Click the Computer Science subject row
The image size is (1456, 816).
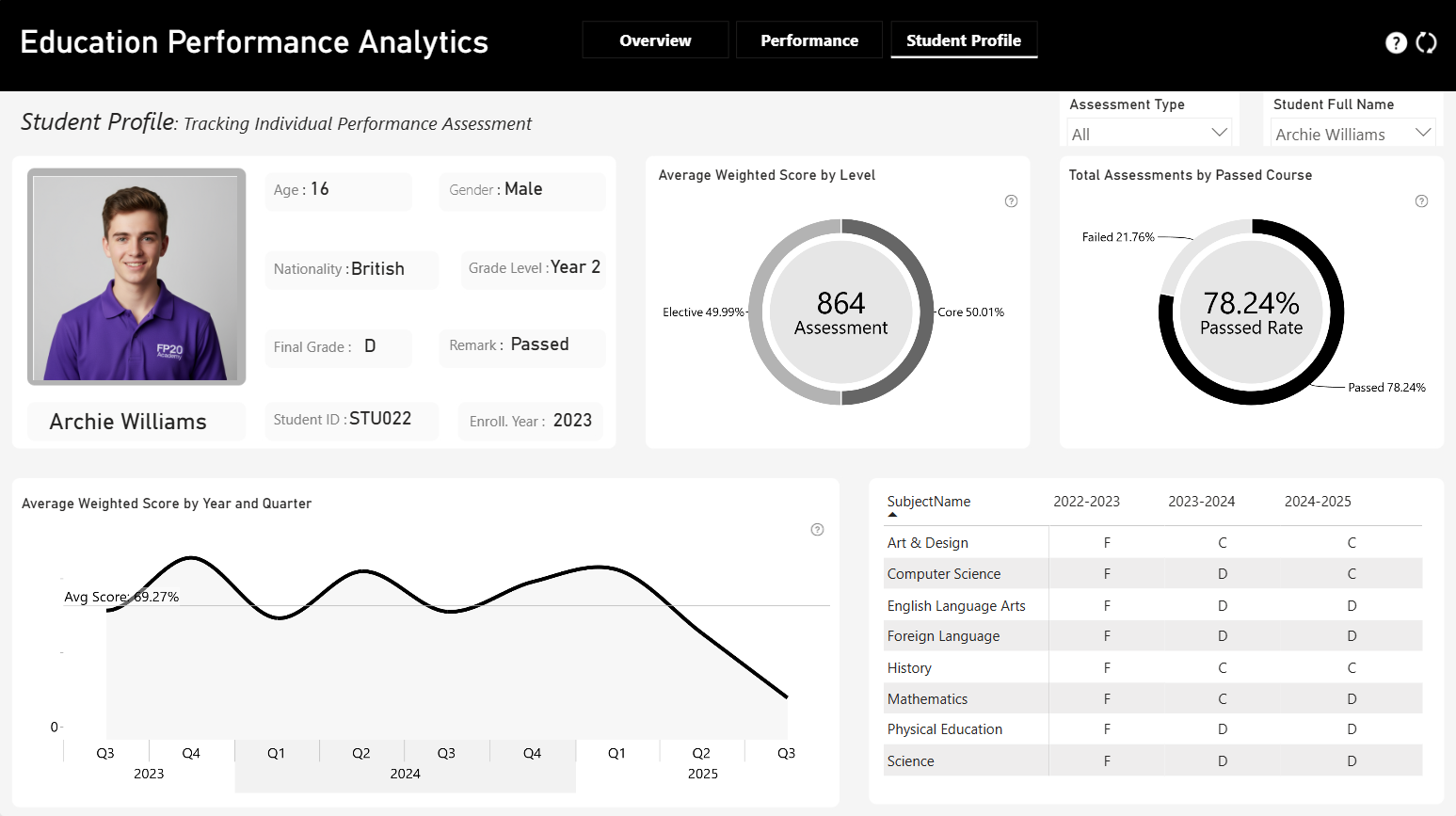click(1153, 573)
